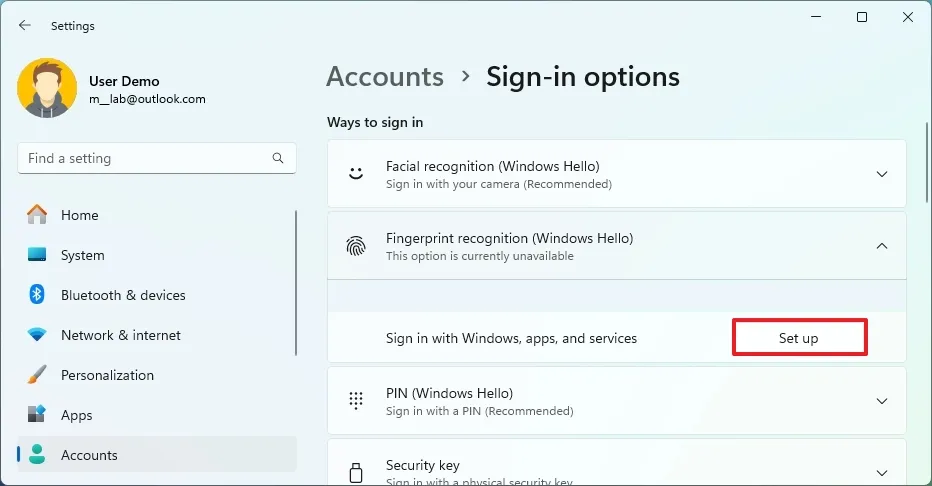The height and width of the screenshot is (486, 932).
Task: Click the sidebar vertical scrollbar
Action: [296, 282]
